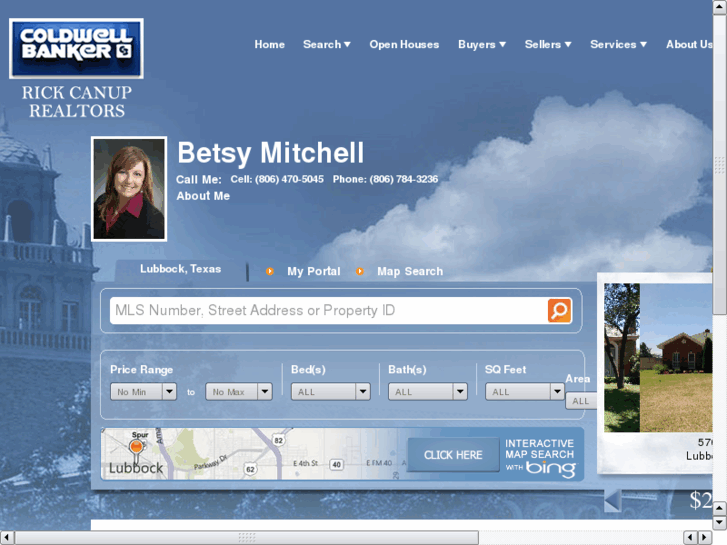Click the horizontal scrollbar left arrow
The height and width of the screenshot is (545, 727).
point(6,537)
